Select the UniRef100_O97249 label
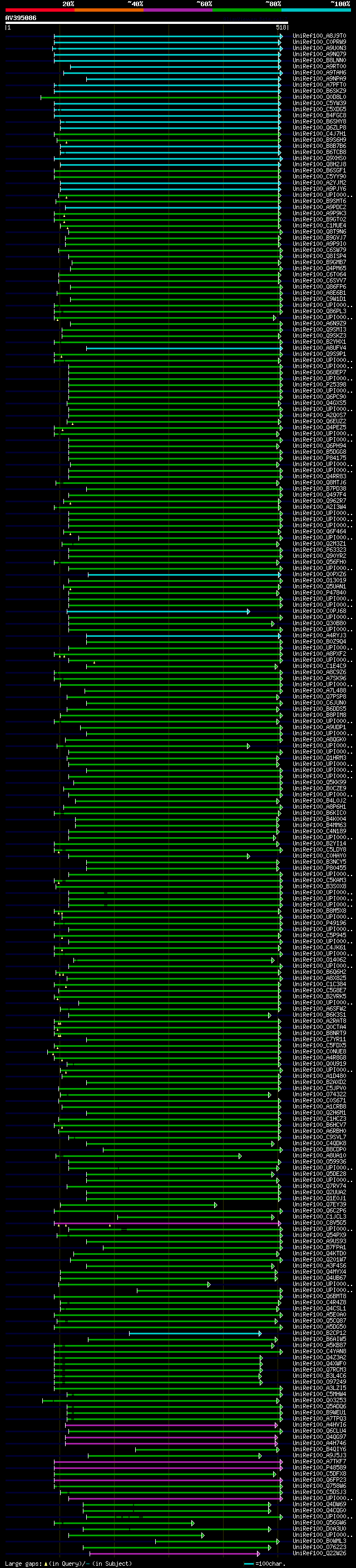This screenshot has width=356, height=1568. point(319,1382)
